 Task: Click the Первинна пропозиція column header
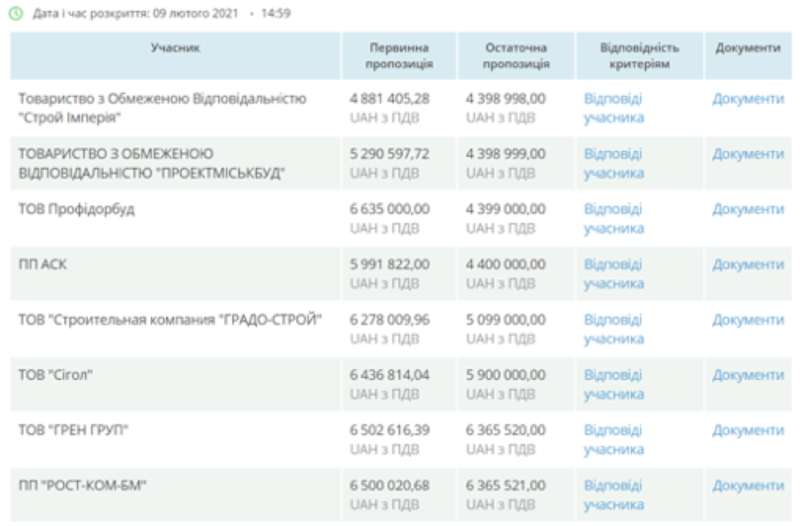pyautogui.click(x=400, y=56)
